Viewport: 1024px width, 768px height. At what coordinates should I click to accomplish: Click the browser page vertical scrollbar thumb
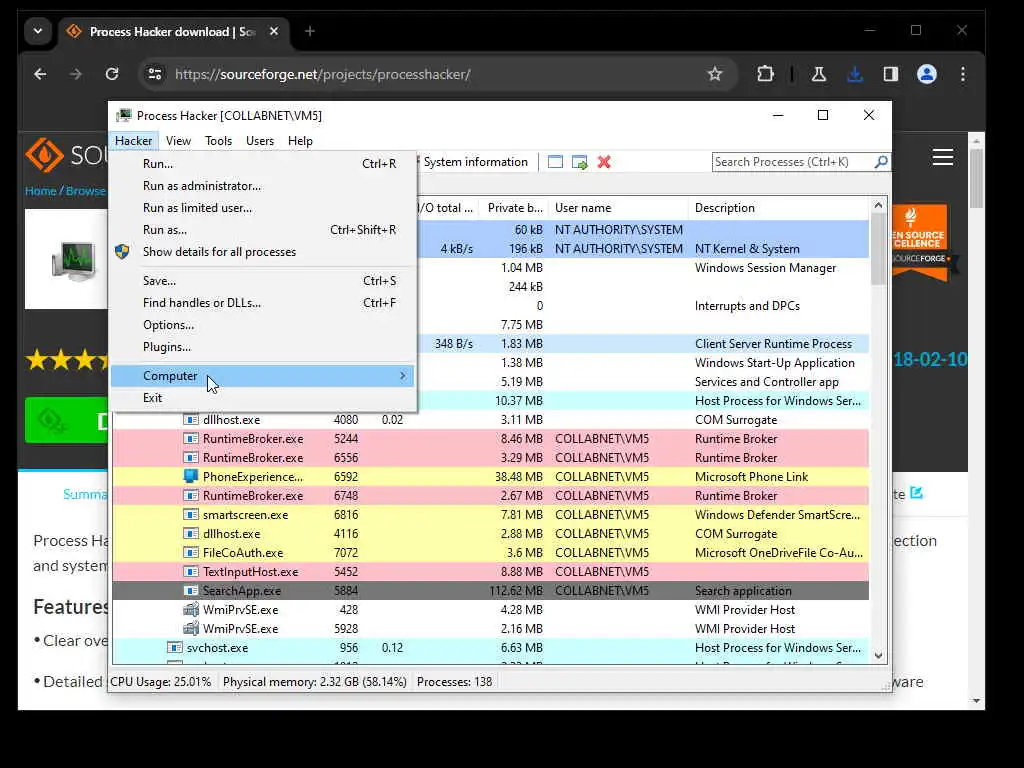click(976, 178)
